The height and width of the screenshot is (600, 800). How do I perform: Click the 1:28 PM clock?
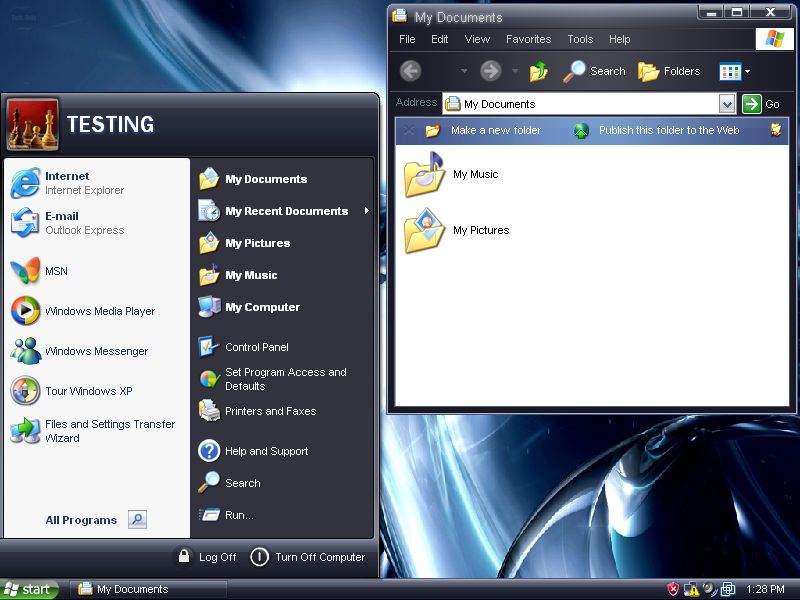pos(765,589)
